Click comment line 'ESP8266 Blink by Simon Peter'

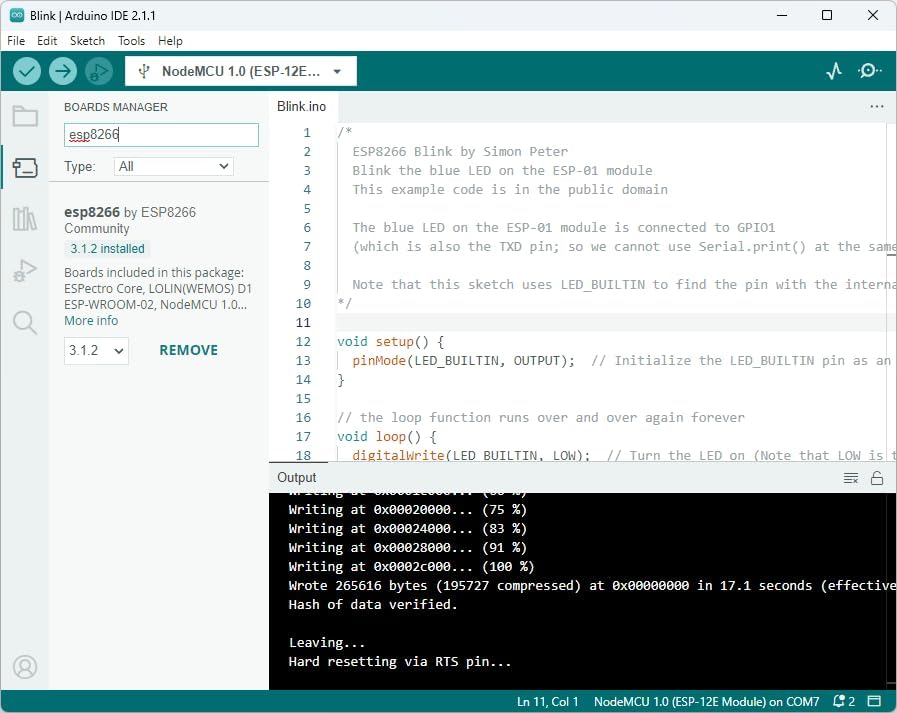click(x=460, y=152)
